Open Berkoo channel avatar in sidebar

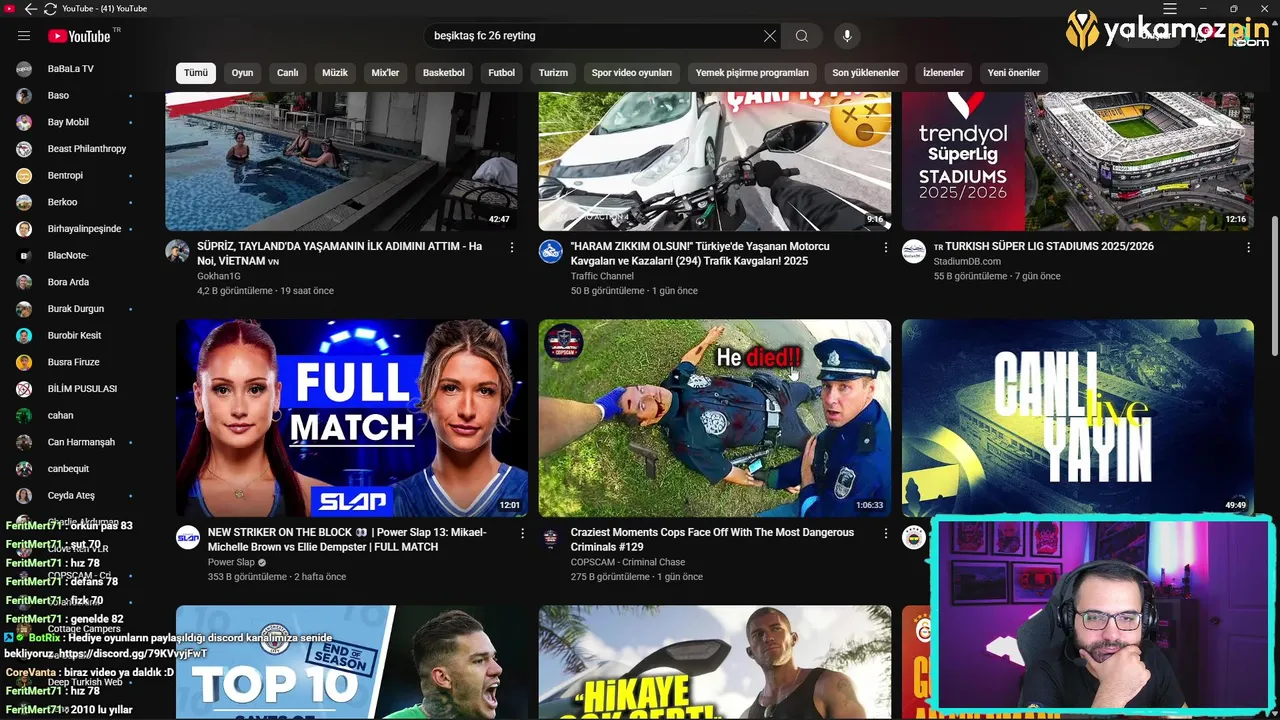(24, 202)
